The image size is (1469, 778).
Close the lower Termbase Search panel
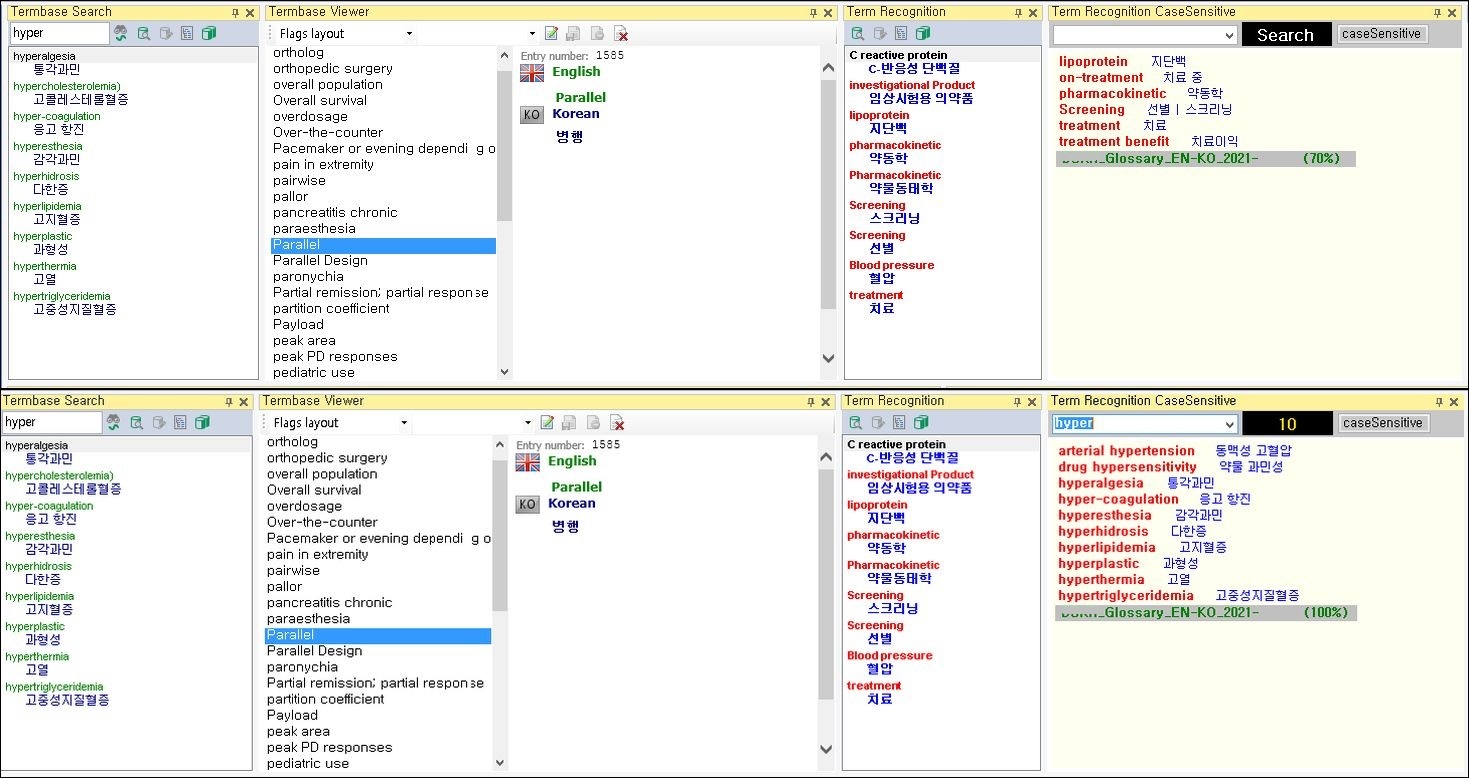[x=243, y=402]
